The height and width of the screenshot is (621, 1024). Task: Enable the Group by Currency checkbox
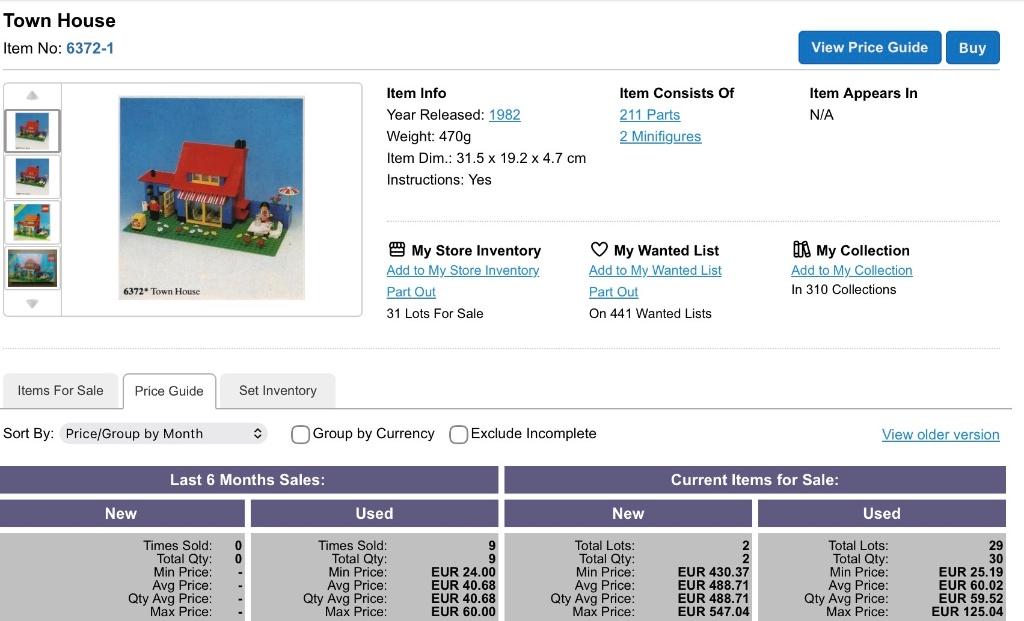pyautogui.click(x=300, y=434)
